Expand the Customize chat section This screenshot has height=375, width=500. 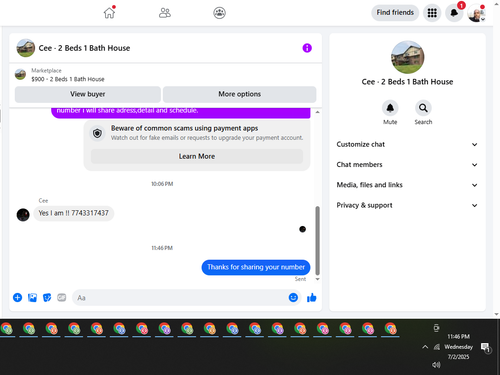[407, 144]
